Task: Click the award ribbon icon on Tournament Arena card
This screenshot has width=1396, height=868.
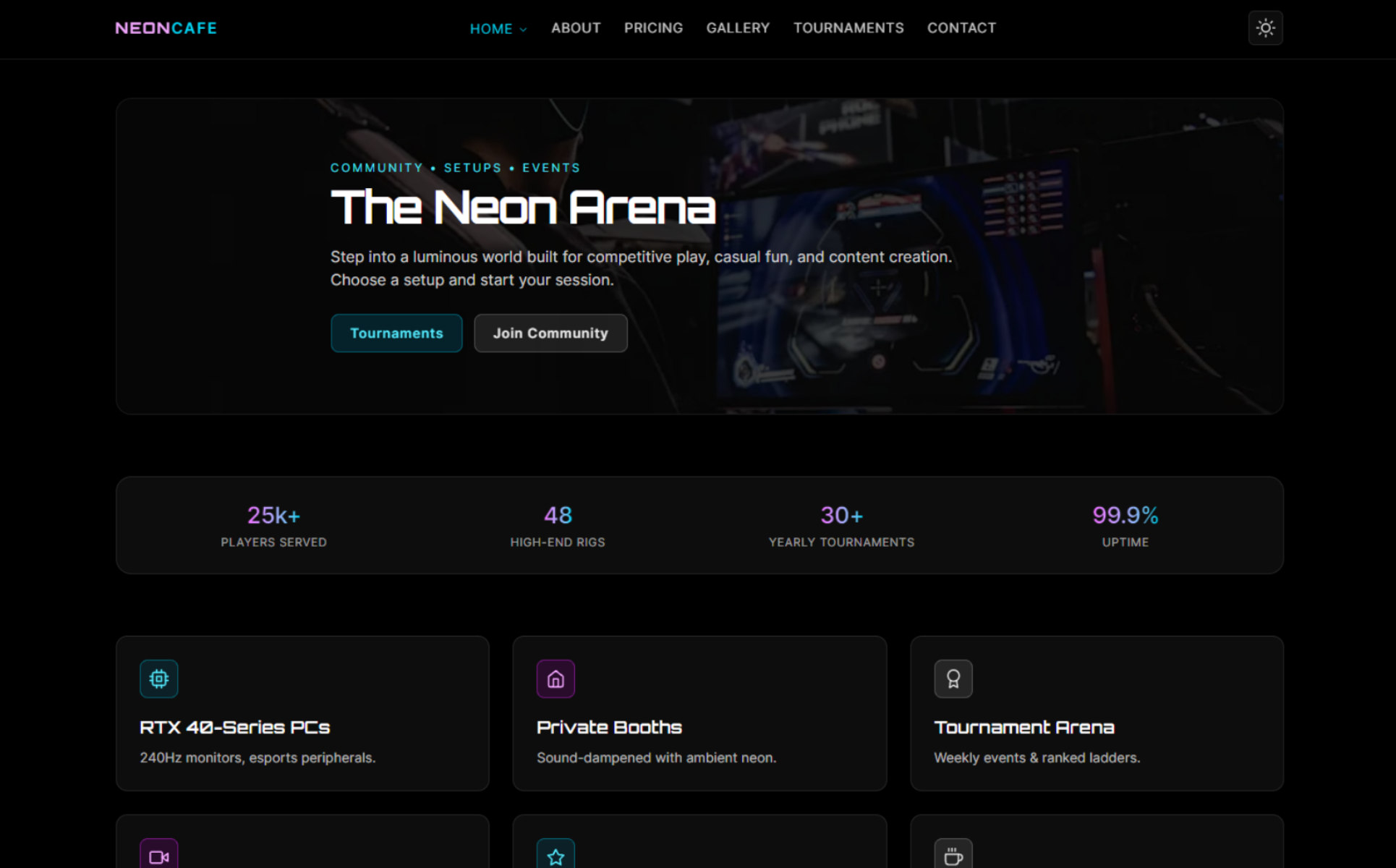Action: point(953,678)
